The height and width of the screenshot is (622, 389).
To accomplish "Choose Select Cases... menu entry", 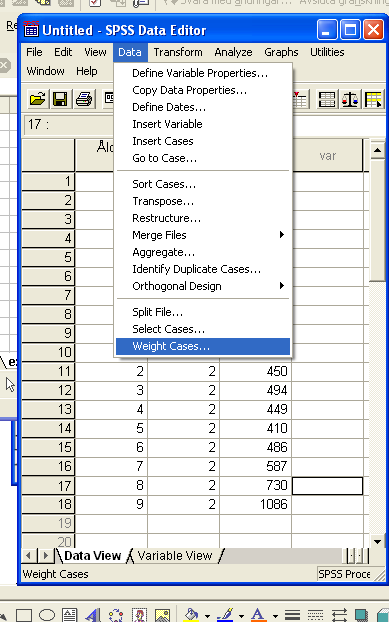I will (x=203, y=329).
